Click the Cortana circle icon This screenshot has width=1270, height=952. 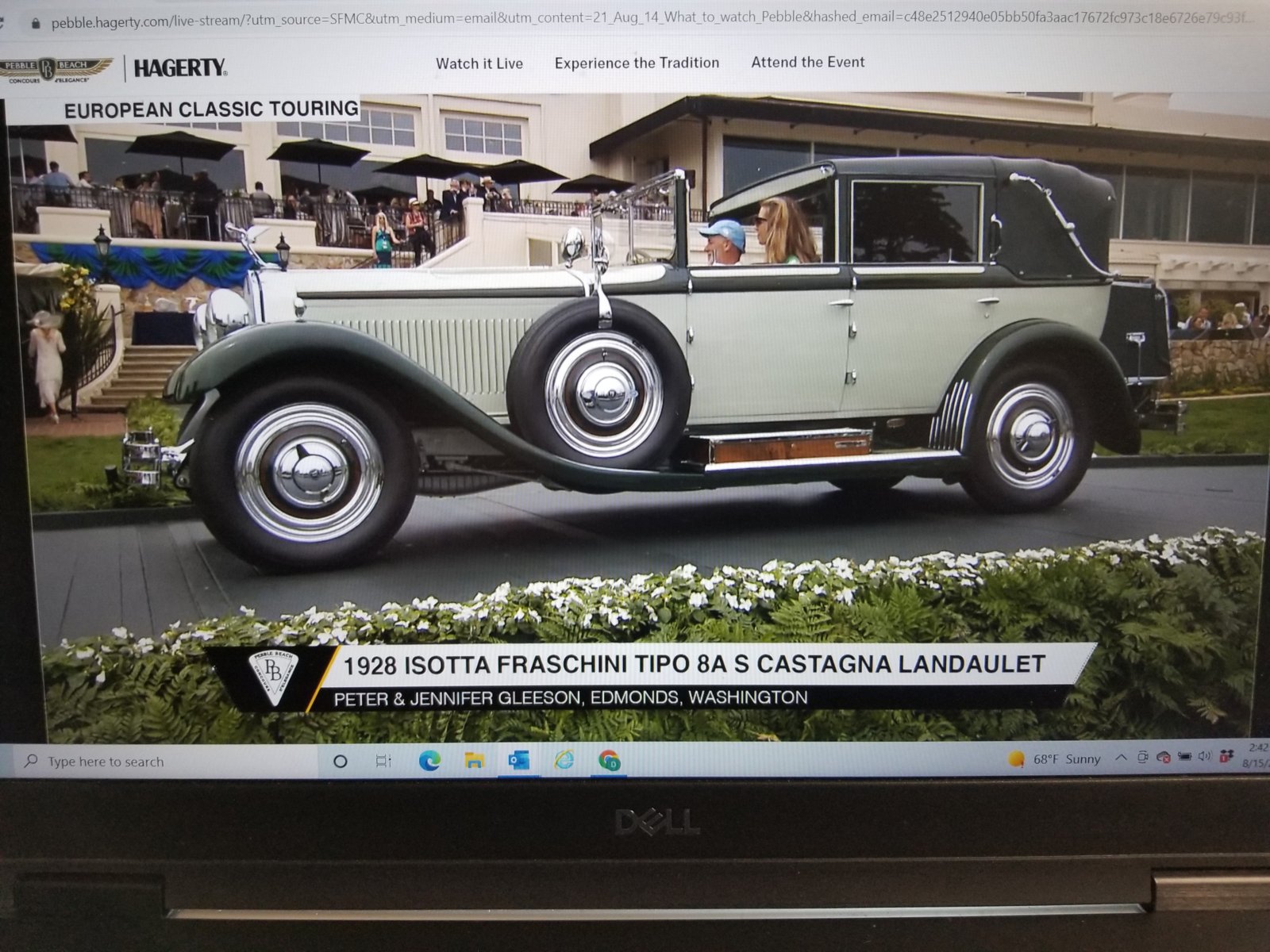(341, 762)
